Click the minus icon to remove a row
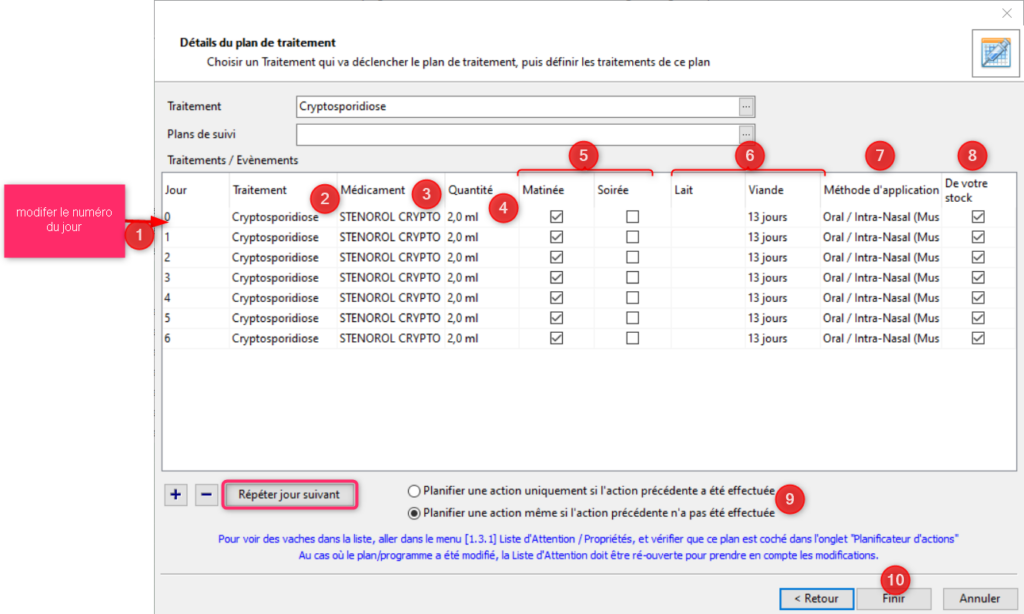Screen dimensions: 1024x614 (205, 494)
